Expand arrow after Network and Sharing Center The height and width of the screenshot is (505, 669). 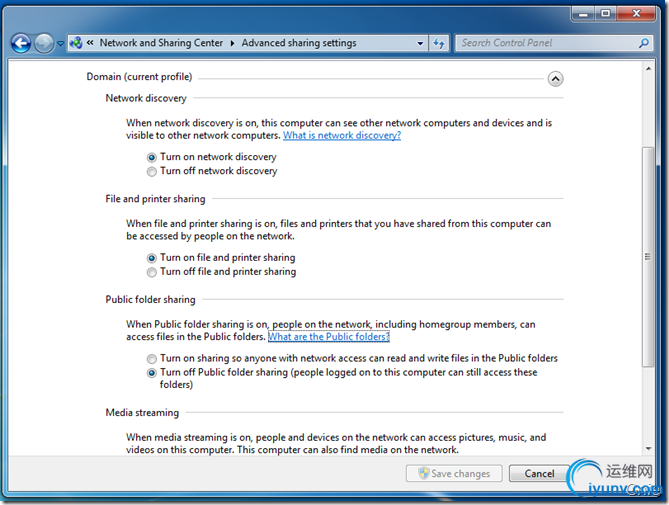click(x=233, y=43)
